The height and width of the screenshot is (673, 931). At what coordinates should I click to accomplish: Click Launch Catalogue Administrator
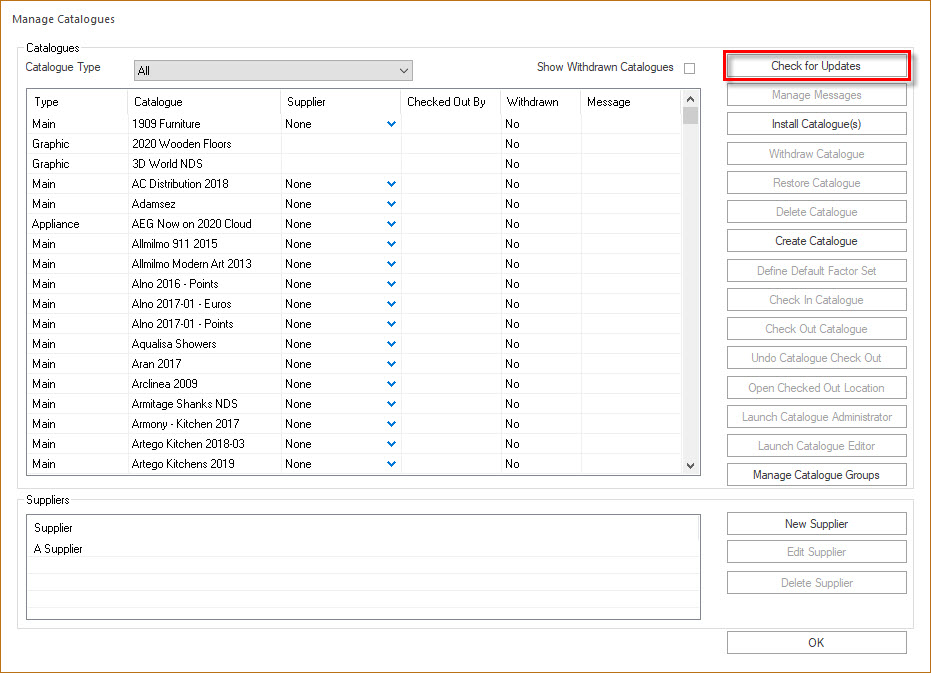816,416
